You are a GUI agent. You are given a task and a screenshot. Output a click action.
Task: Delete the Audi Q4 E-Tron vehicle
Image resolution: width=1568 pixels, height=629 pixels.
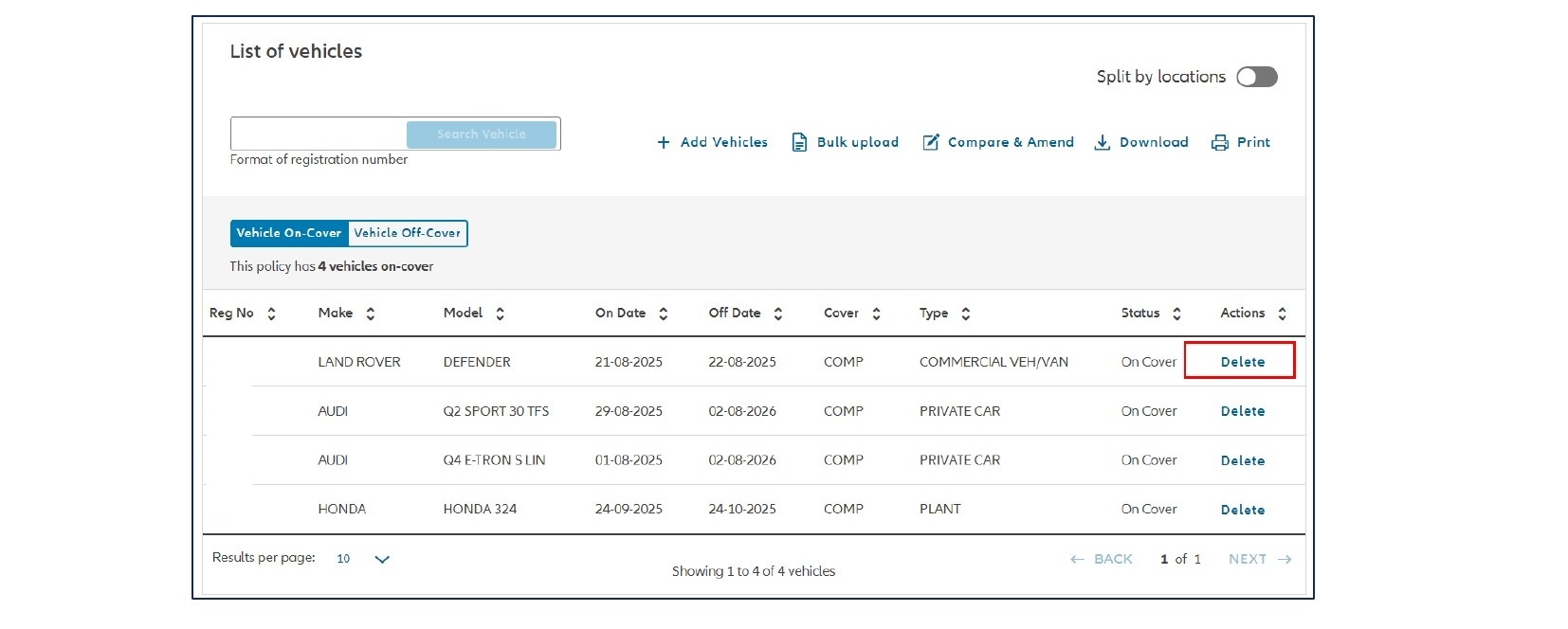tap(1242, 460)
